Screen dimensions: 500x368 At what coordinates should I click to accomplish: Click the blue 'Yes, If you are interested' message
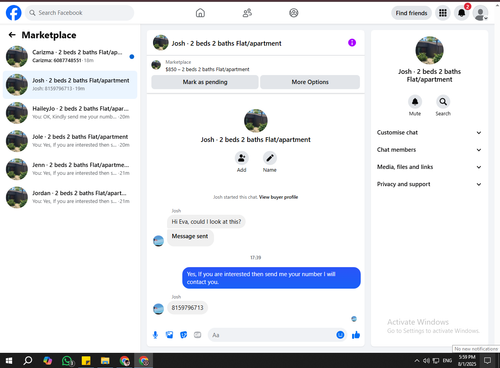(x=271, y=278)
